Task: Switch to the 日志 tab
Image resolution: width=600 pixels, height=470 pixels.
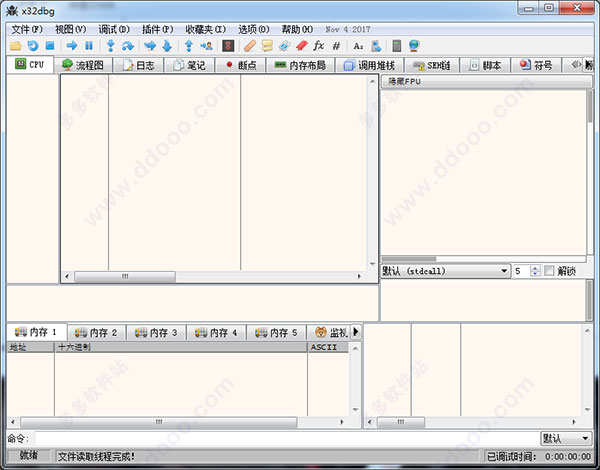Action: [x=139, y=65]
